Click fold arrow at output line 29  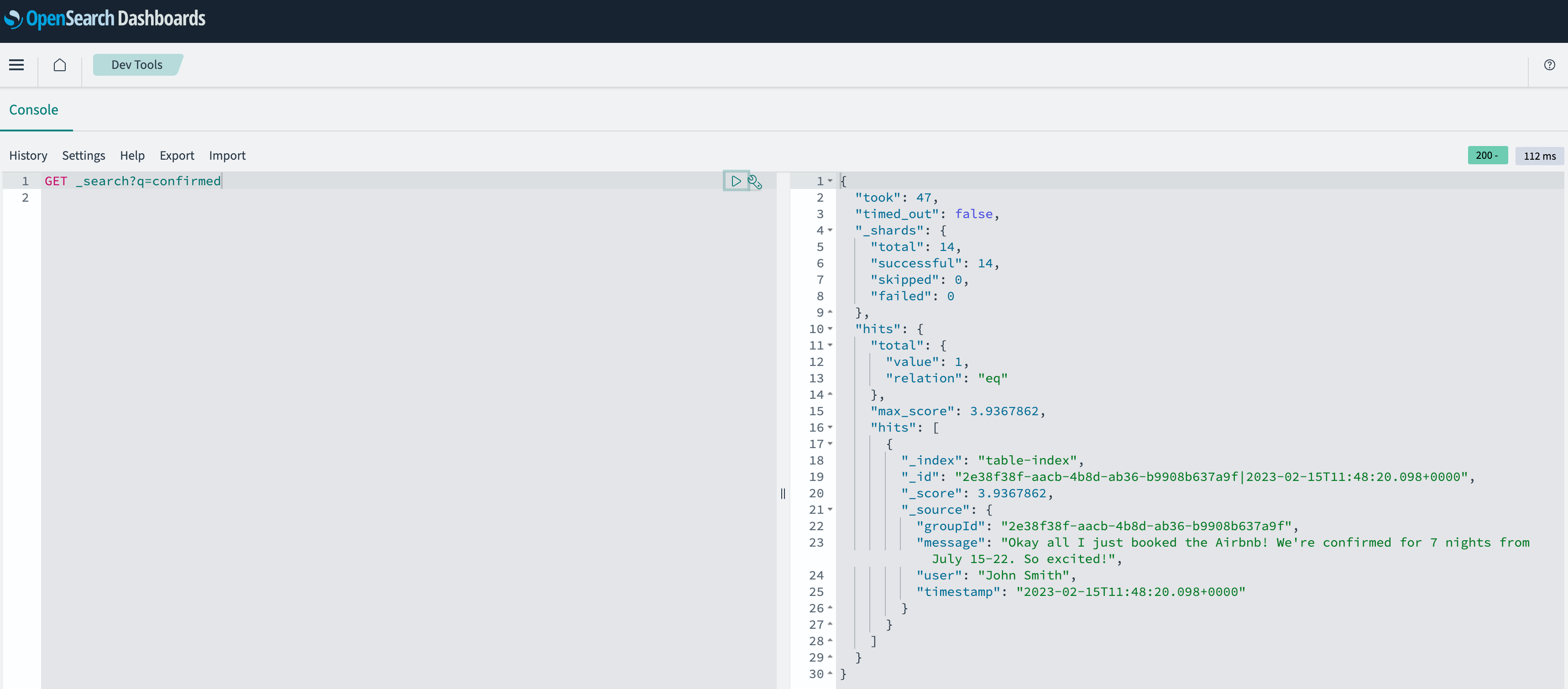click(x=830, y=658)
